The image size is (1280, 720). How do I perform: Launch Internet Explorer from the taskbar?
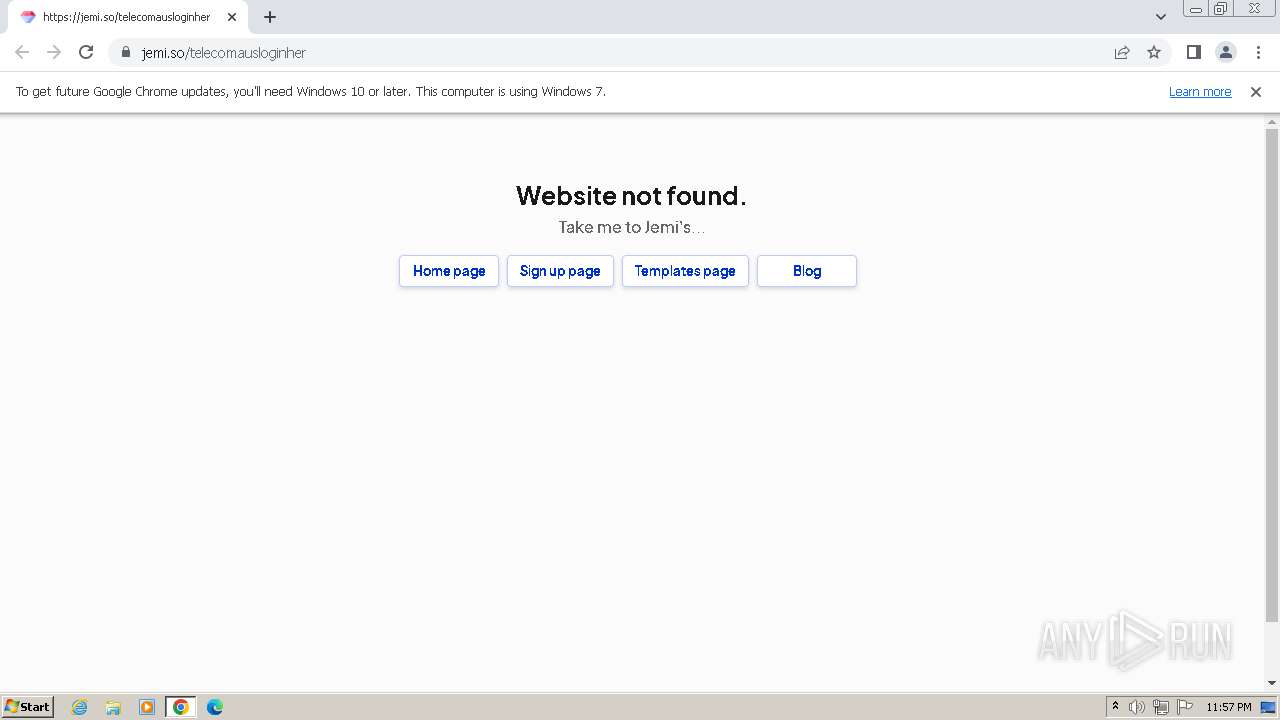pos(80,707)
